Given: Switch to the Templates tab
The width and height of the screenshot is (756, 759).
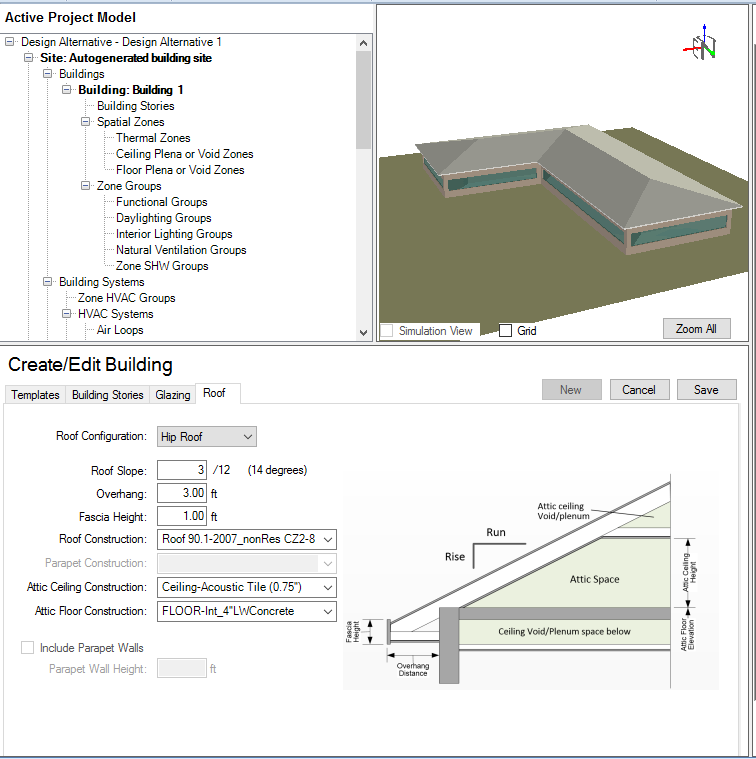Looking at the screenshot, I should pos(35,395).
